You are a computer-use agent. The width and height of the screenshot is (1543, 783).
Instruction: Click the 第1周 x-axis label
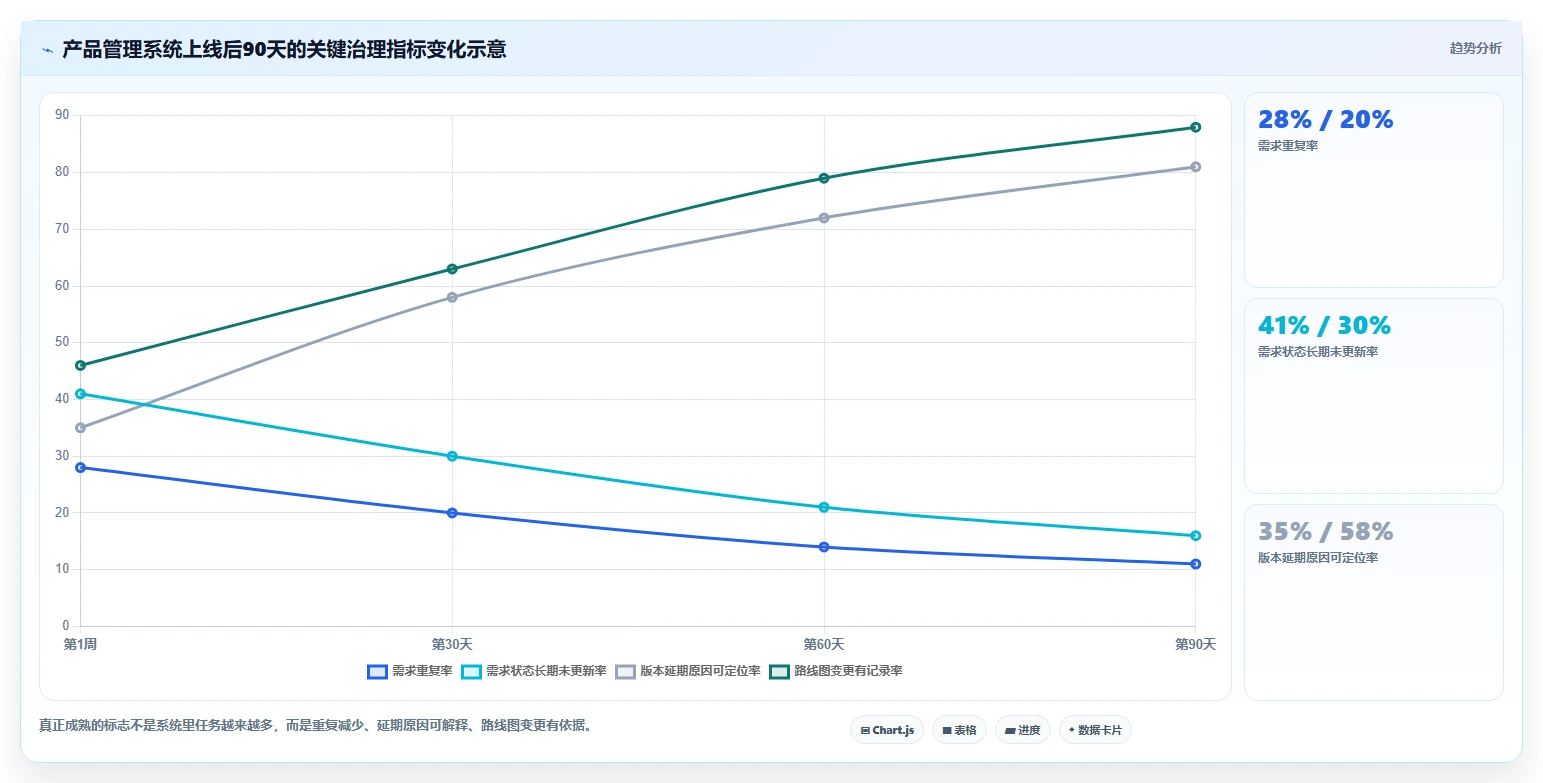(x=80, y=644)
